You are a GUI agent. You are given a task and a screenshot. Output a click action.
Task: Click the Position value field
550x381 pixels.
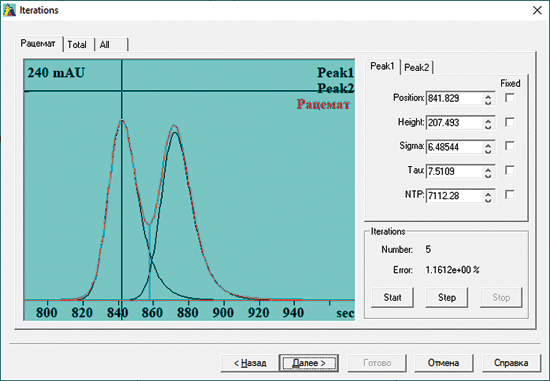pyautogui.click(x=454, y=98)
